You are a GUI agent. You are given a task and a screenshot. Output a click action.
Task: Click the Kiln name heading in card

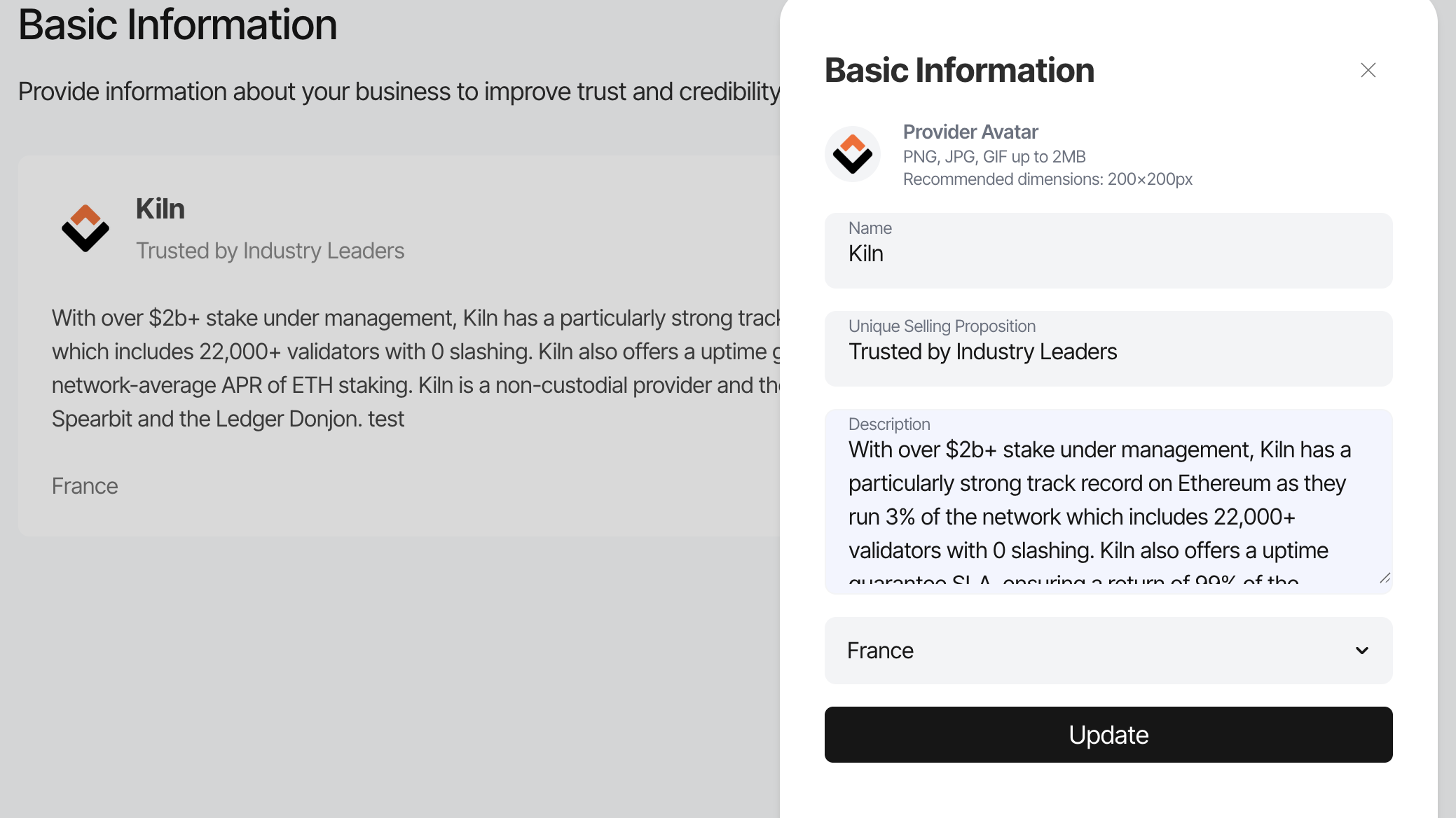(160, 209)
